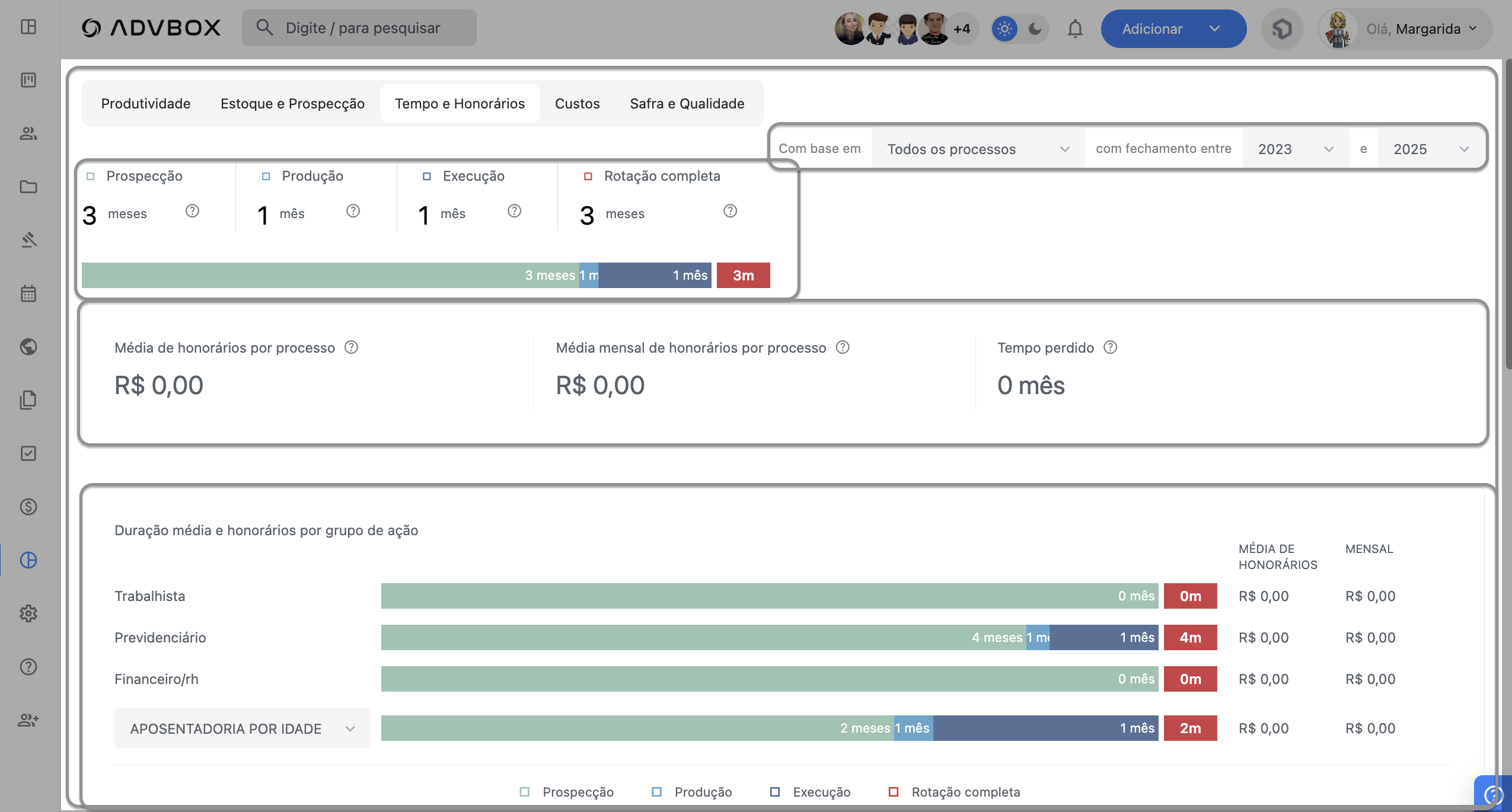Screen dimensions: 1512x812
Task: Switch to dark mode moon toggle
Action: (1035, 28)
